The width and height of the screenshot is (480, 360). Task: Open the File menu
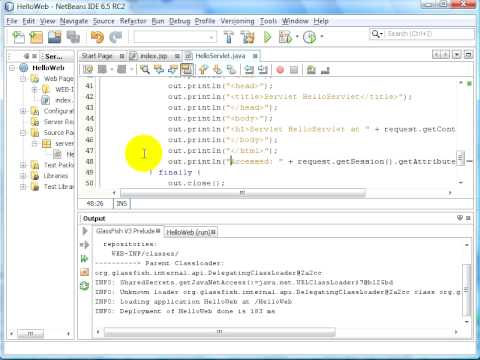click(x=12, y=21)
